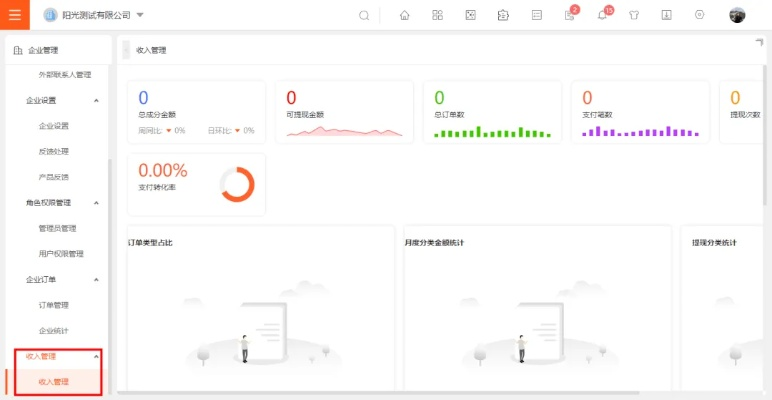This screenshot has height=400, width=772.
Task: Click the download icon in top bar
Action: point(666,15)
